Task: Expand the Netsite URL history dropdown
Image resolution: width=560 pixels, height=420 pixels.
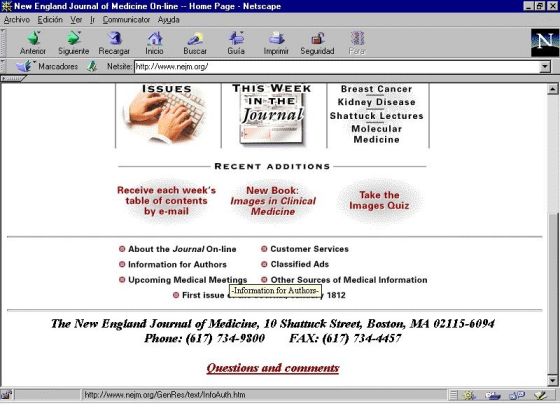Action: [x=545, y=66]
